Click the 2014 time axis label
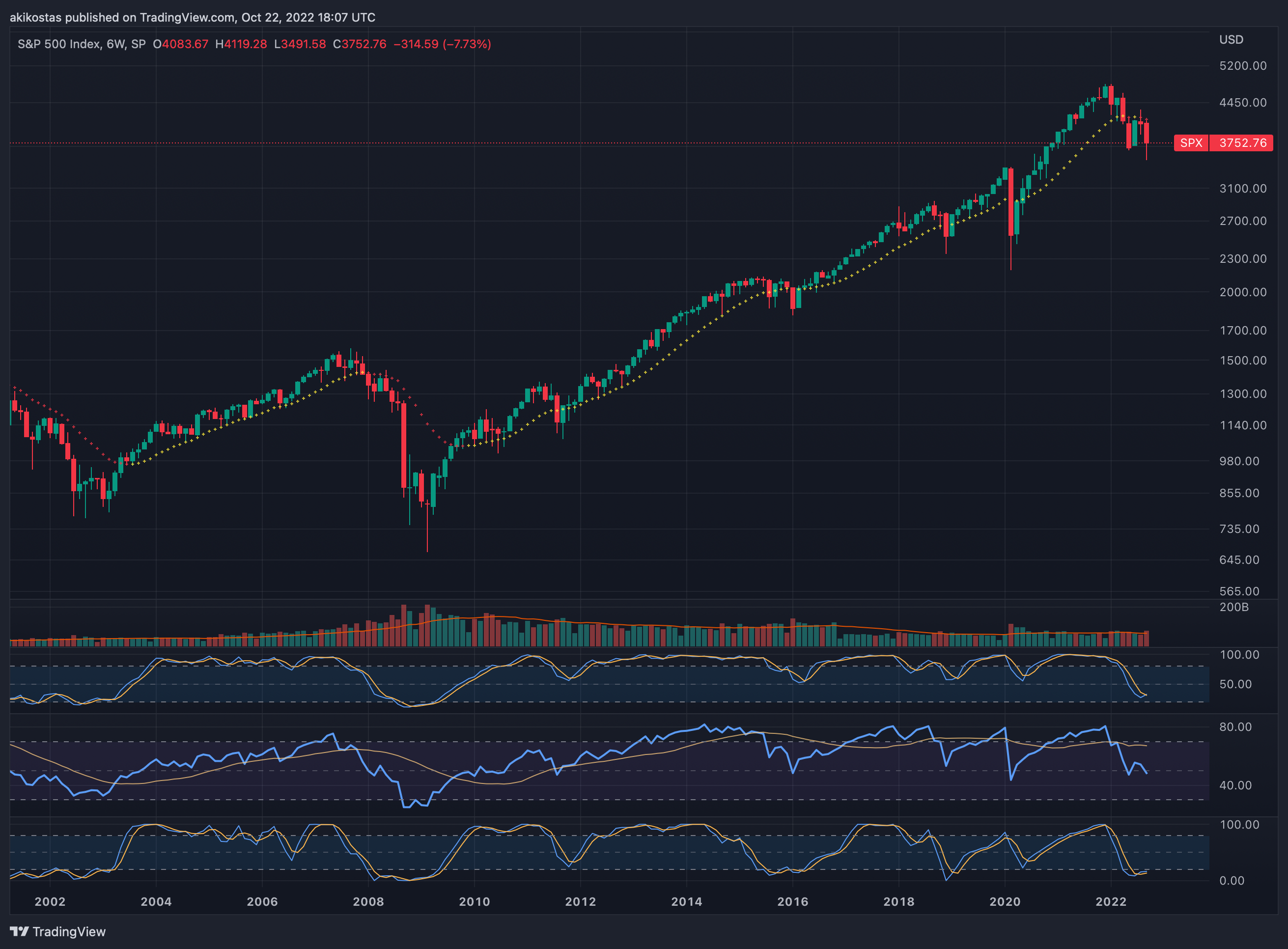1288x949 pixels. [x=687, y=902]
